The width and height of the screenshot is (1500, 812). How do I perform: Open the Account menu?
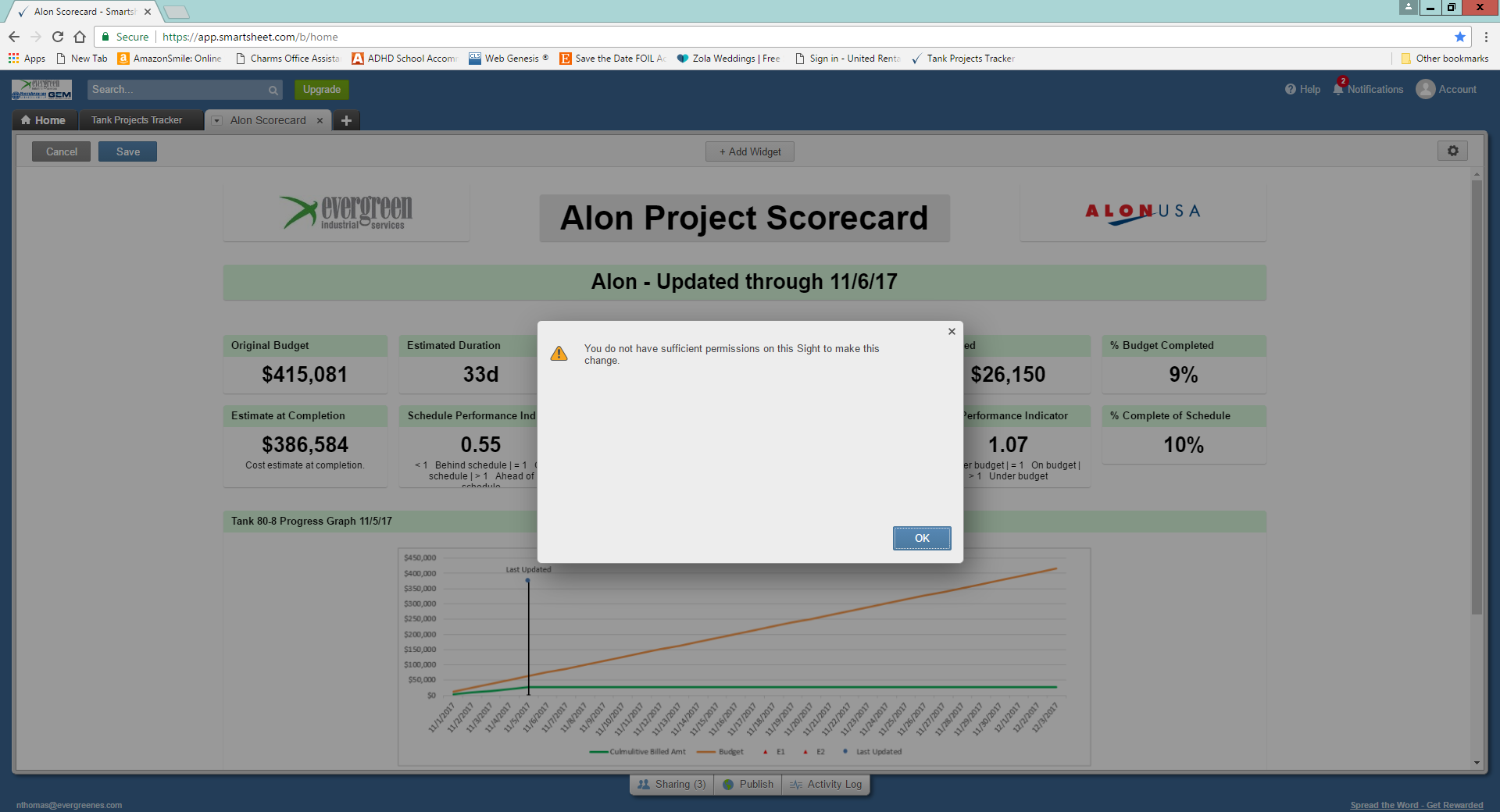(x=1447, y=89)
